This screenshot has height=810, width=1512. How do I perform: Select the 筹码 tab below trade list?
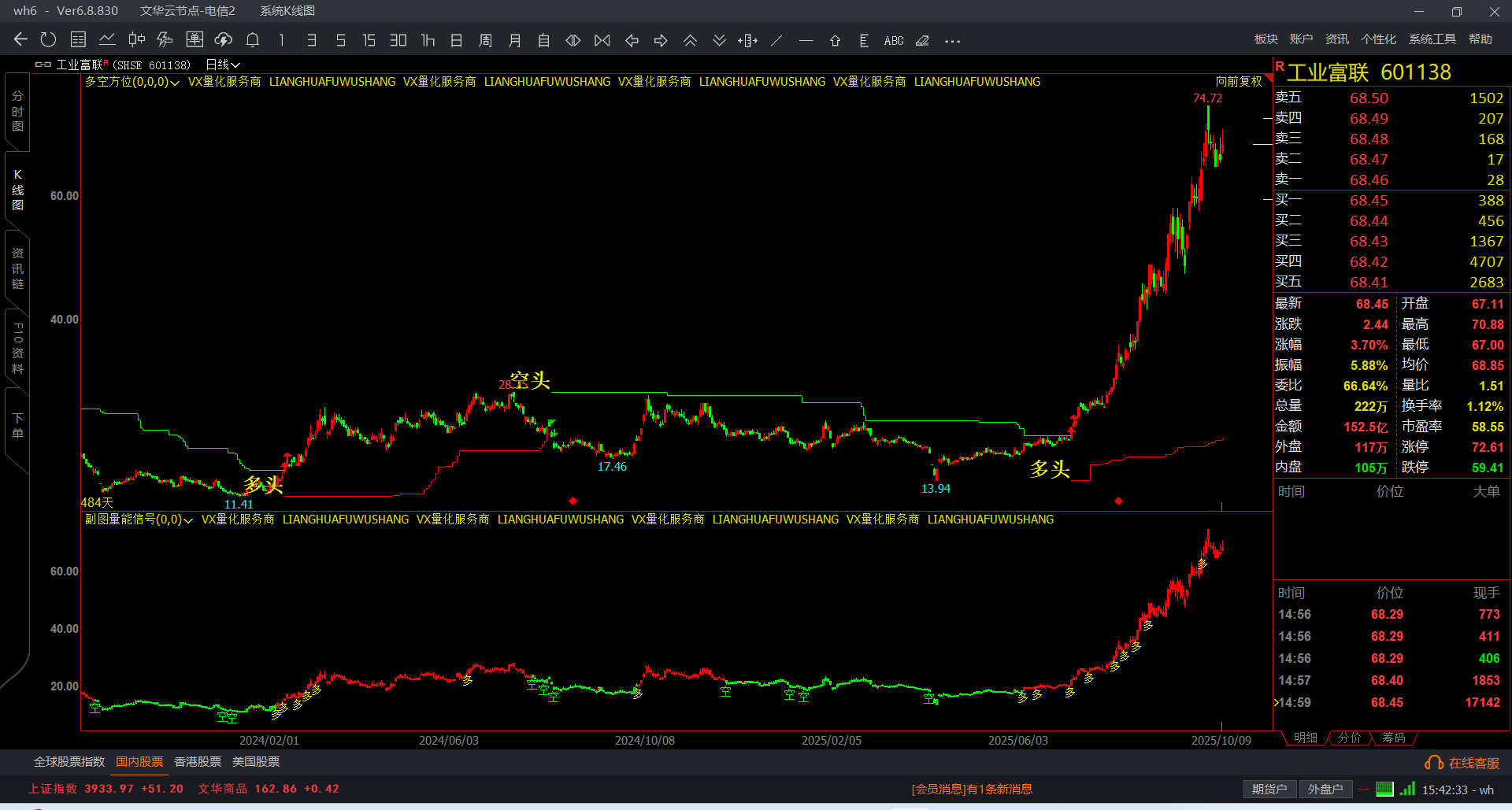click(x=1393, y=738)
